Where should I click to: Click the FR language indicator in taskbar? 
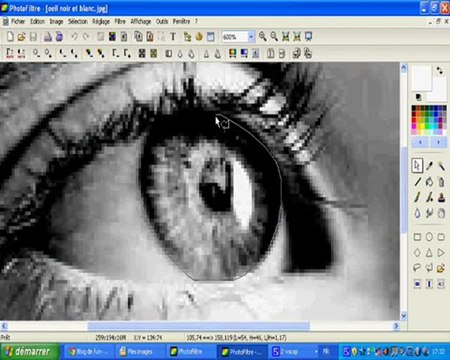click(x=326, y=351)
